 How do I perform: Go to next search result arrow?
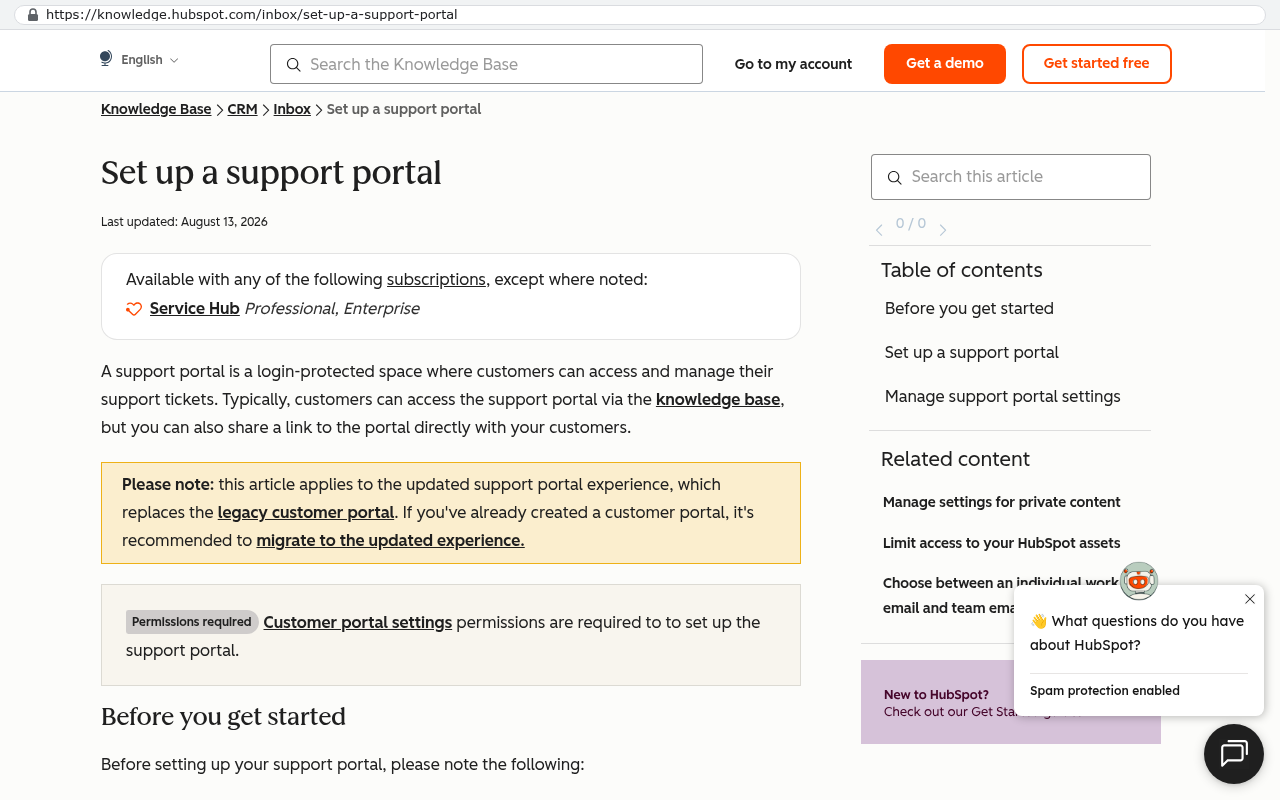coord(942,230)
